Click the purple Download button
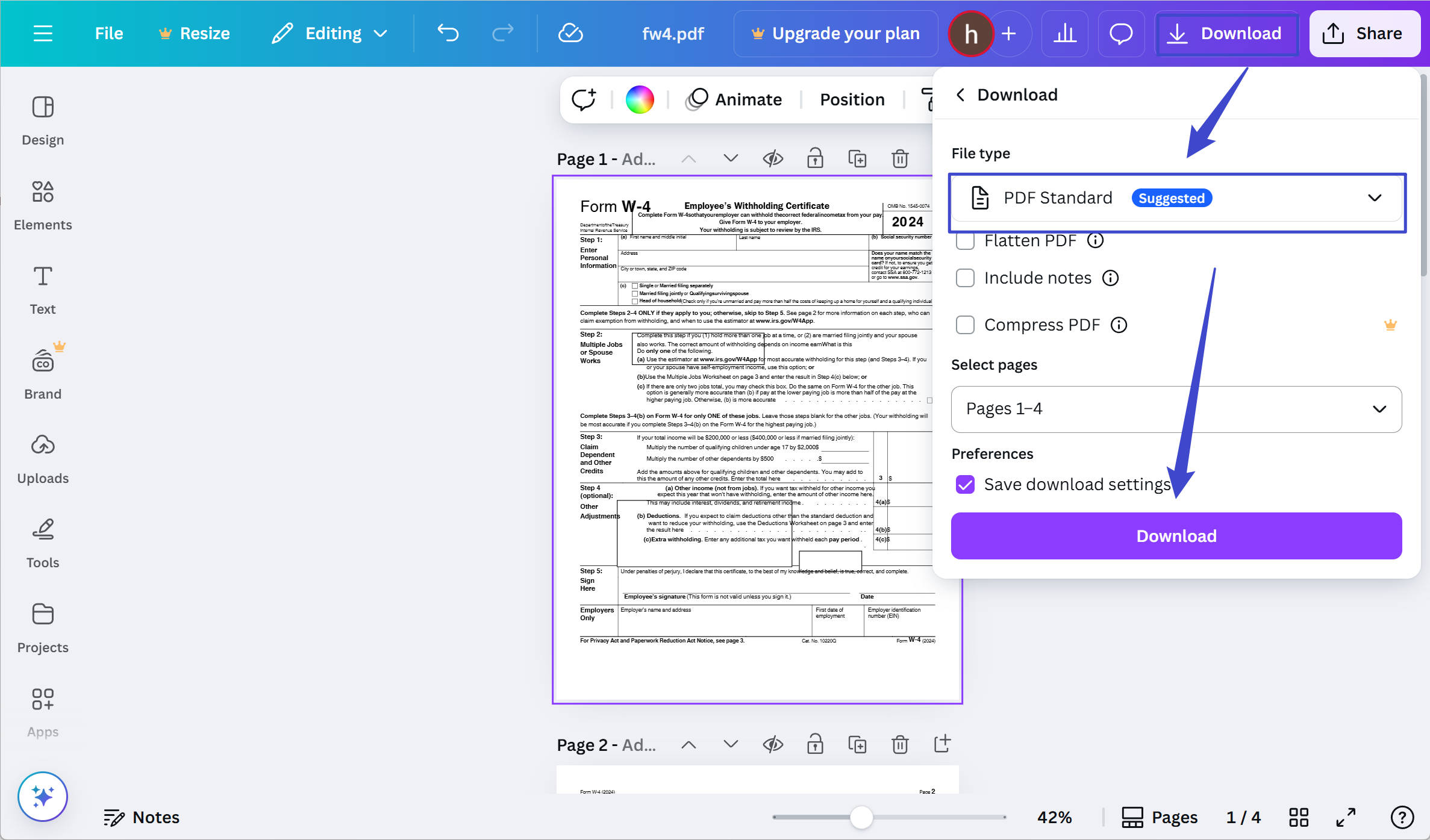1430x840 pixels. point(1176,536)
